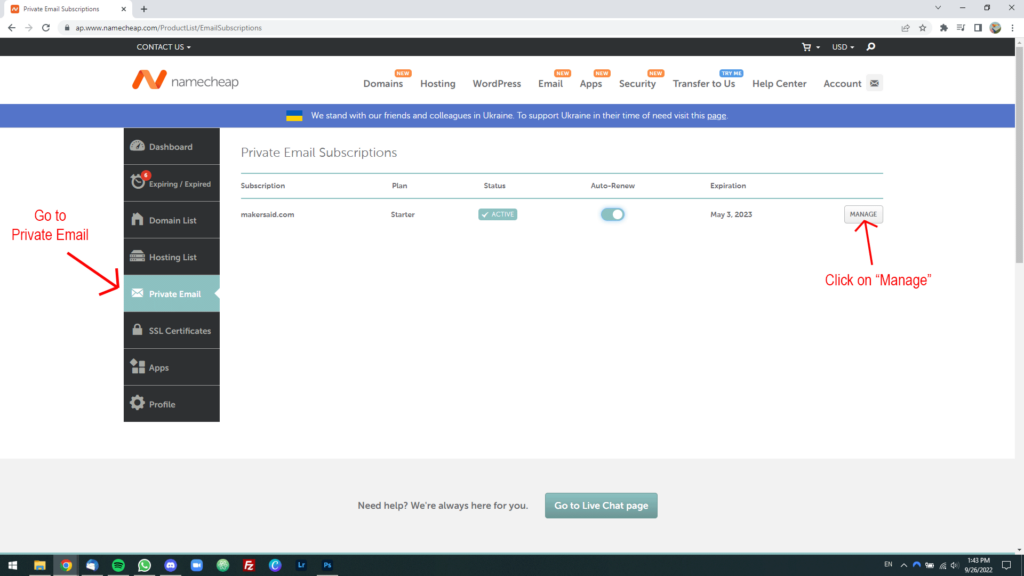1024x576 pixels.
Task: Open Account in the top navigation
Action: 842,84
